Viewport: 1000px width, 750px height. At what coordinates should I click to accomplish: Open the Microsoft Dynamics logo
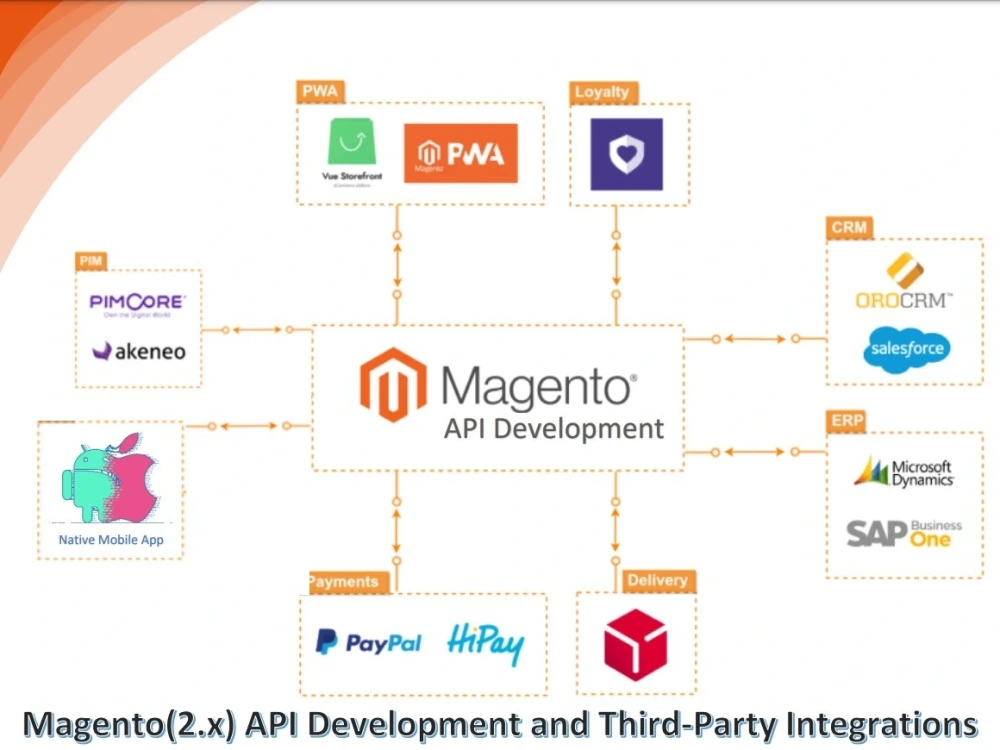903,470
